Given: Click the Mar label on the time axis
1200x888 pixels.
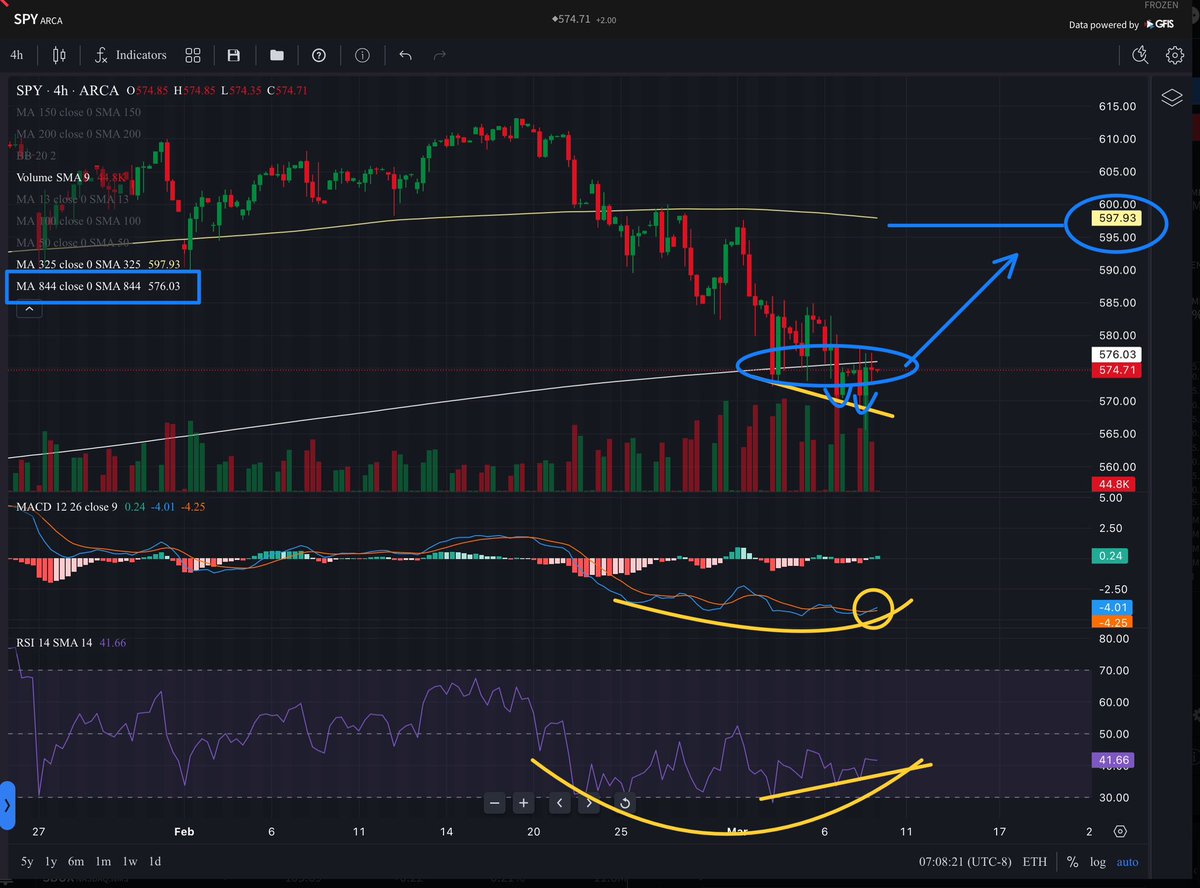Looking at the screenshot, I should point(737,832).
